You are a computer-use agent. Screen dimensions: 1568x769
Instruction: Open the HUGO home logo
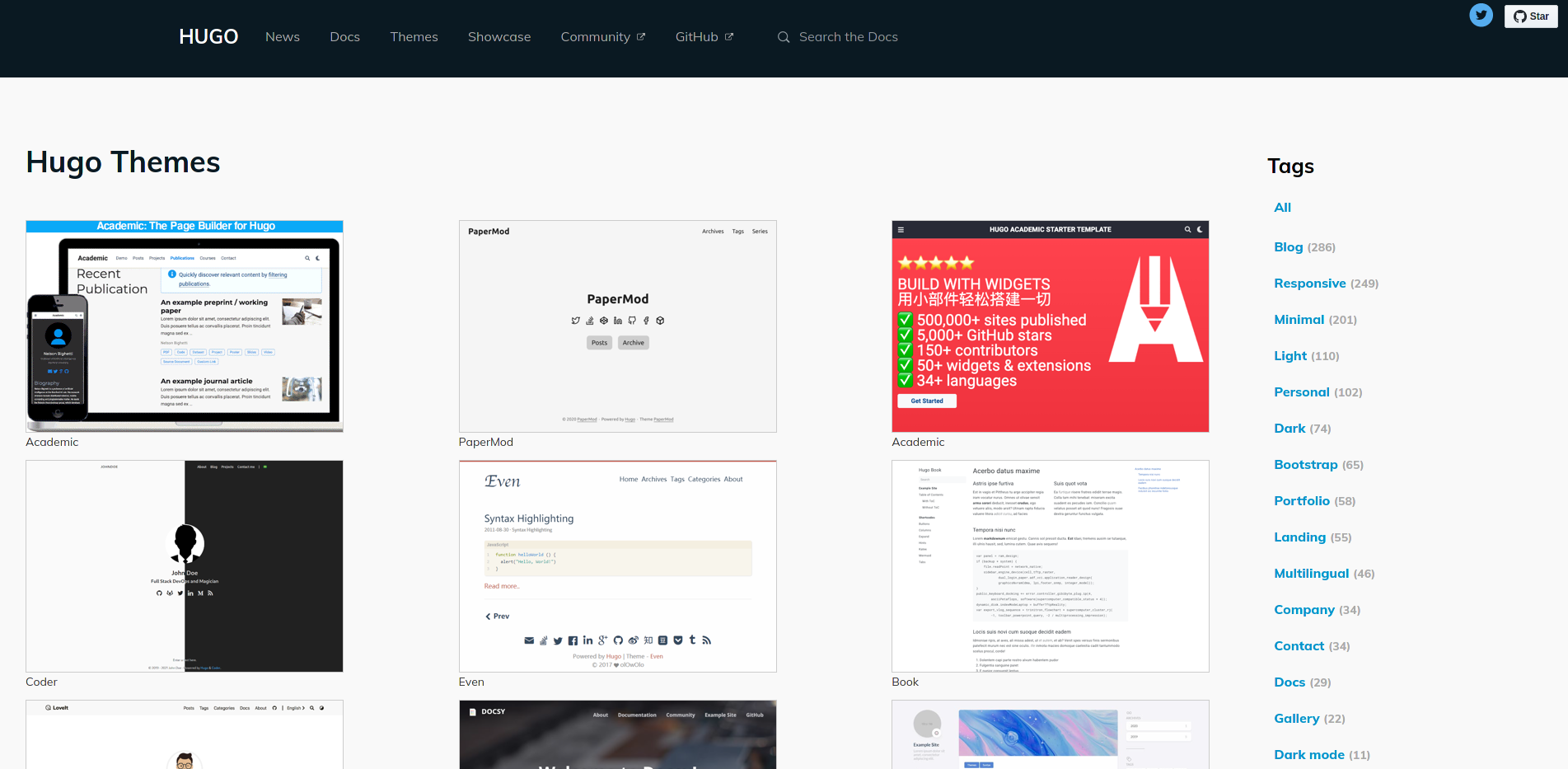208,37
